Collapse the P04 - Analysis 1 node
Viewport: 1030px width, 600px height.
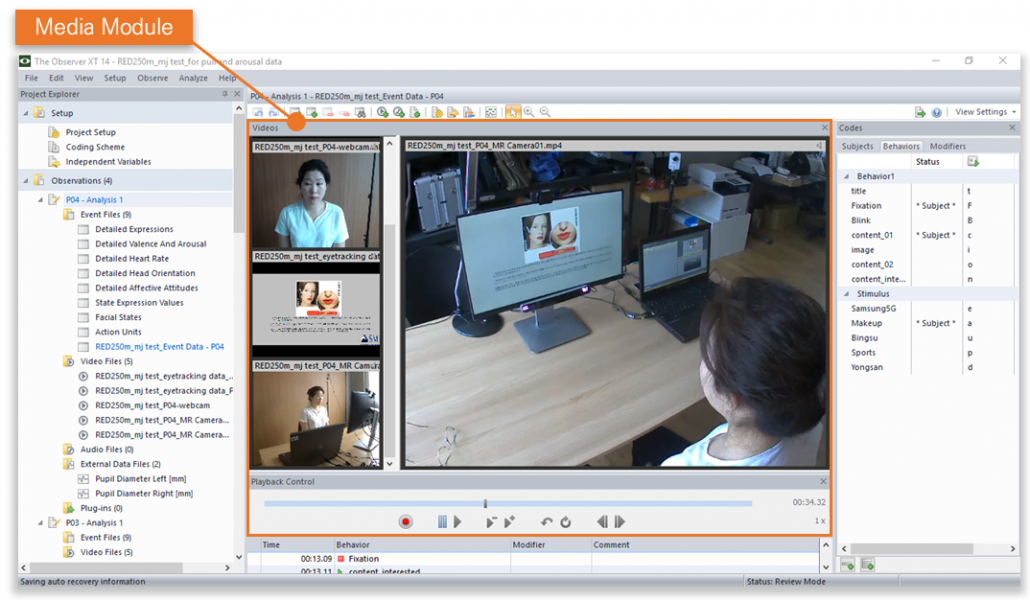click(41, 200)
